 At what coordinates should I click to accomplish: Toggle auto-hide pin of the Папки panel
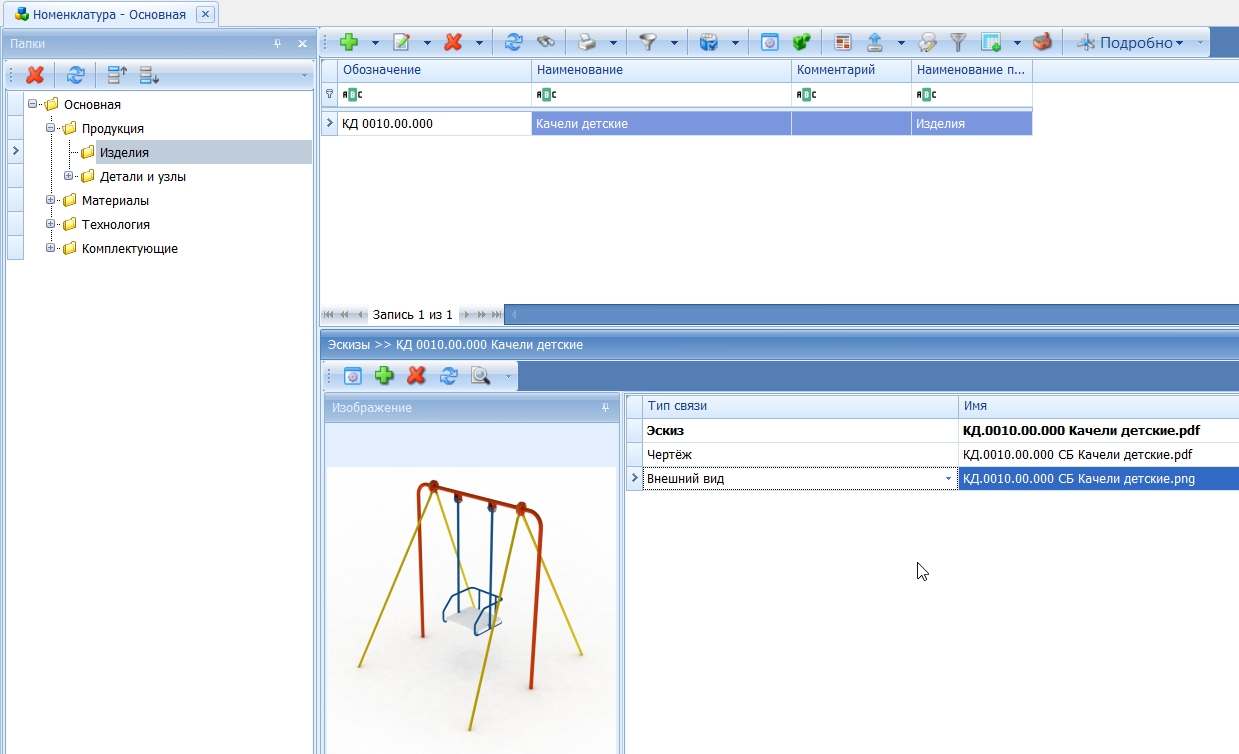click(x=277, y=44)
